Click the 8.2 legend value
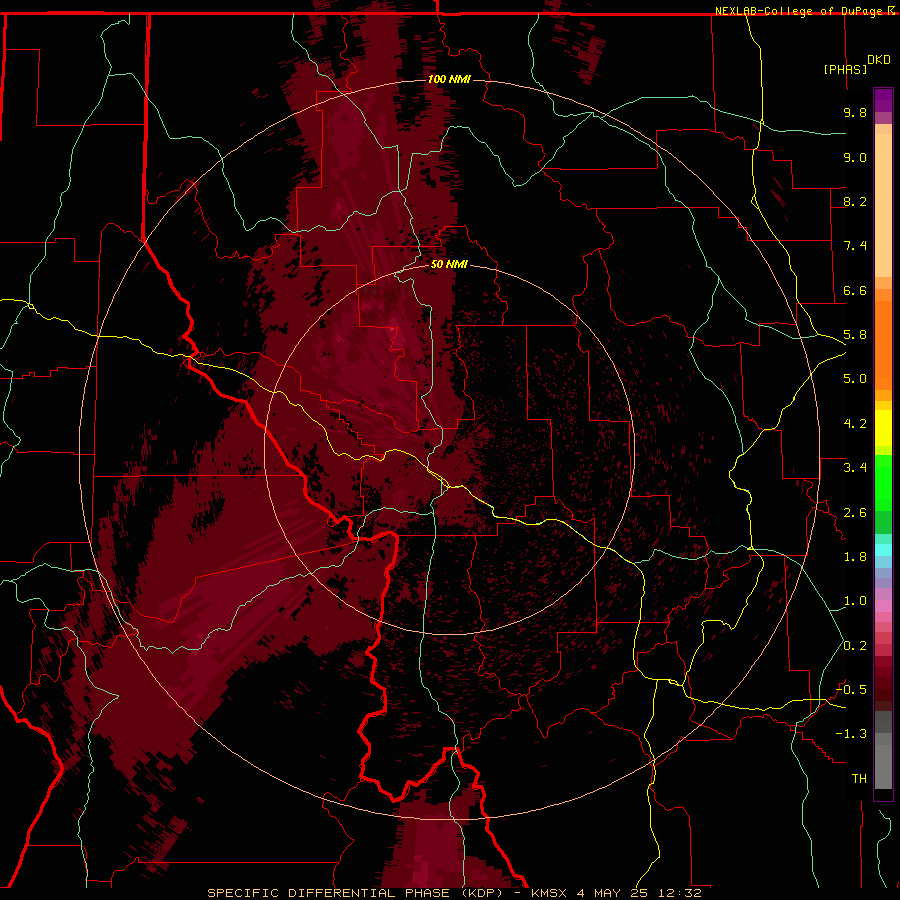Screen dimensions: 900x900 coord(855,202)
